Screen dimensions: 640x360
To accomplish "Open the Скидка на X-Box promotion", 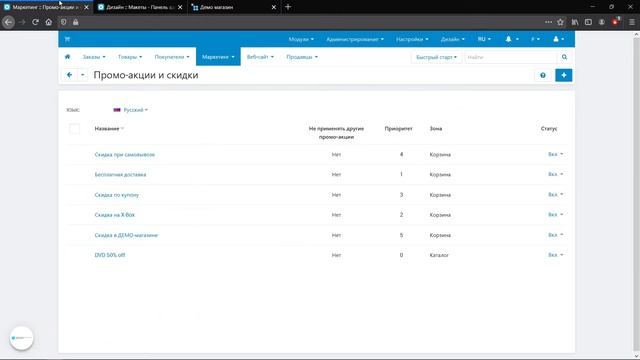I will click(x=114, y=215).
